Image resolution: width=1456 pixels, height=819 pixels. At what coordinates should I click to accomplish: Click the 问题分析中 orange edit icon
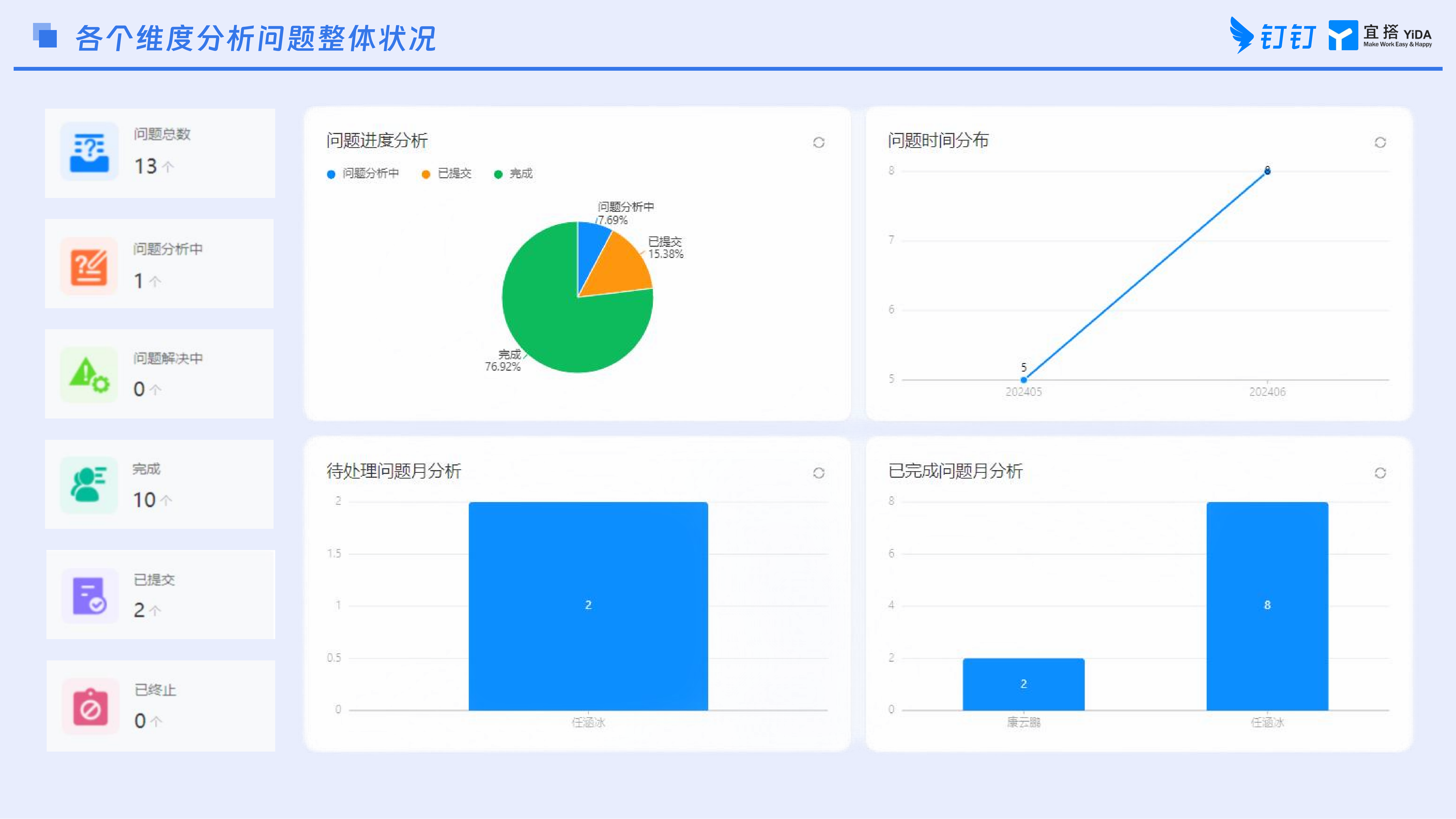click(89, 267)
